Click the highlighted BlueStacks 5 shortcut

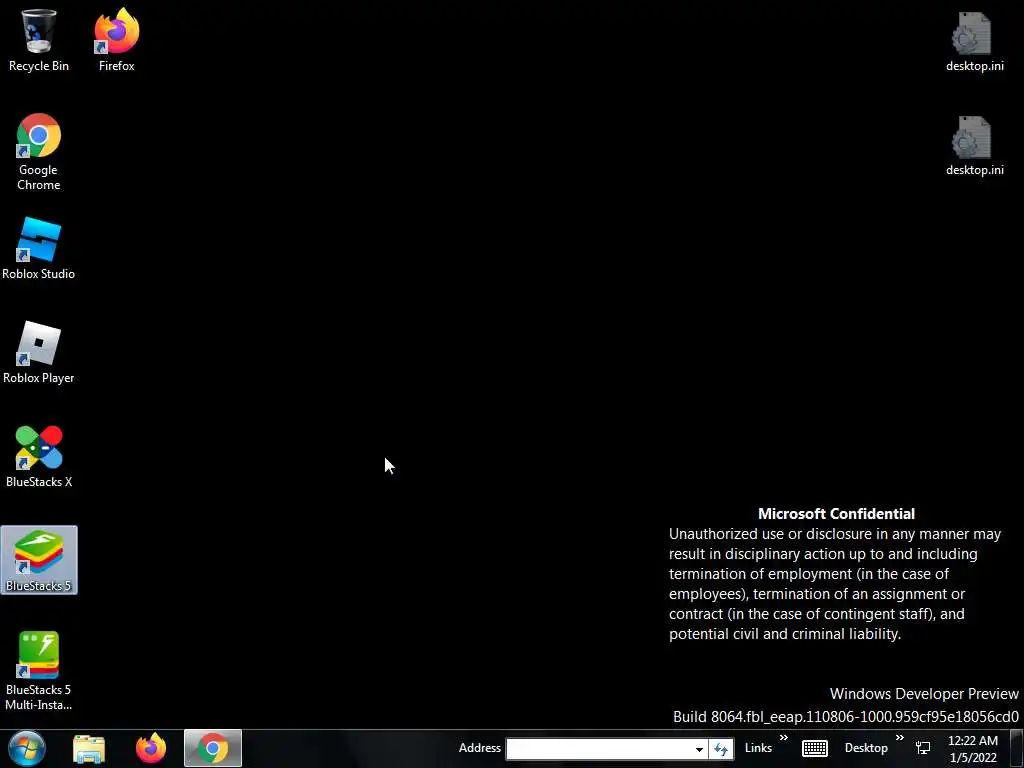pyautogui.click(x=39, y=560)
